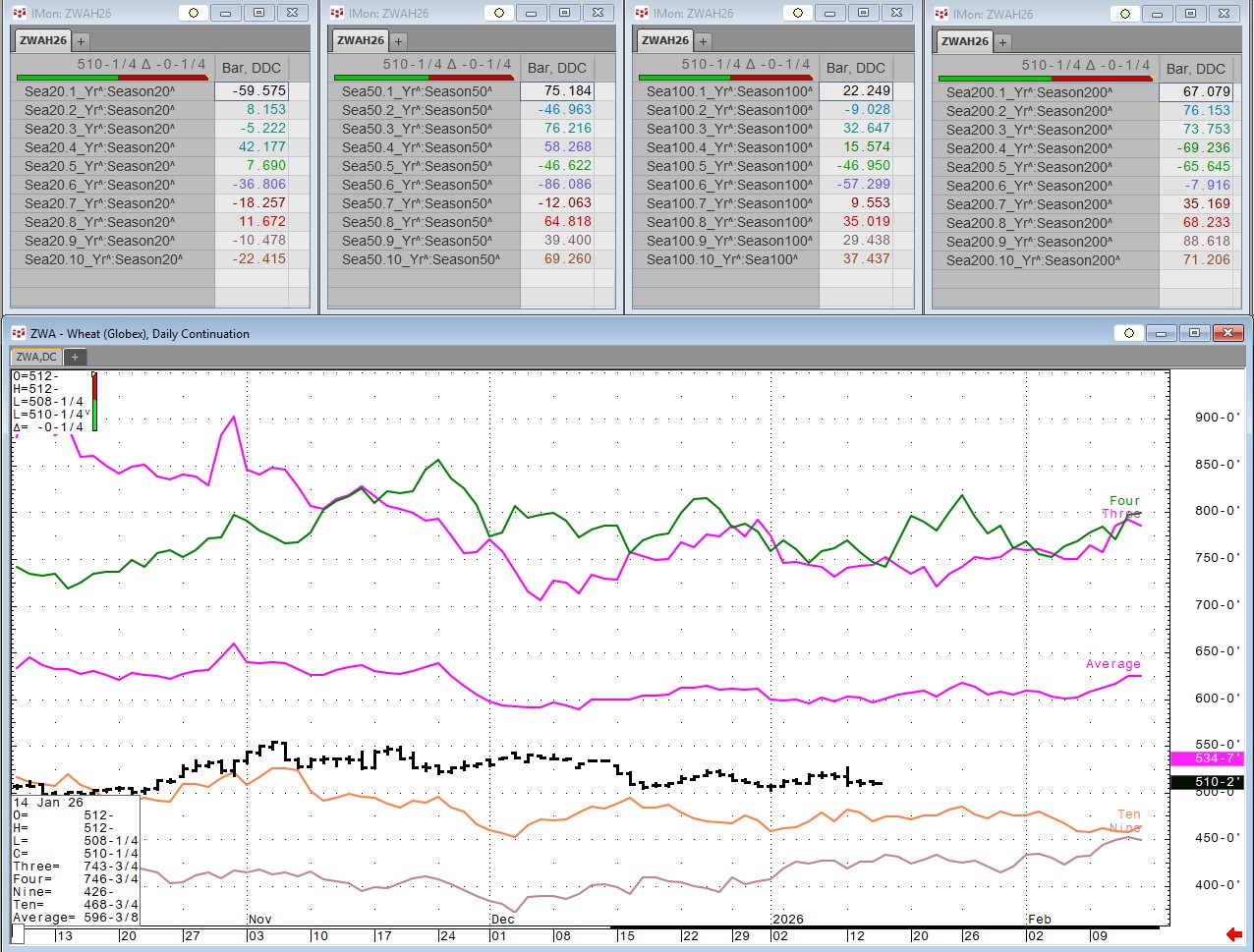Click the red-green range bar beside chart OHLC values

point(94,402)
